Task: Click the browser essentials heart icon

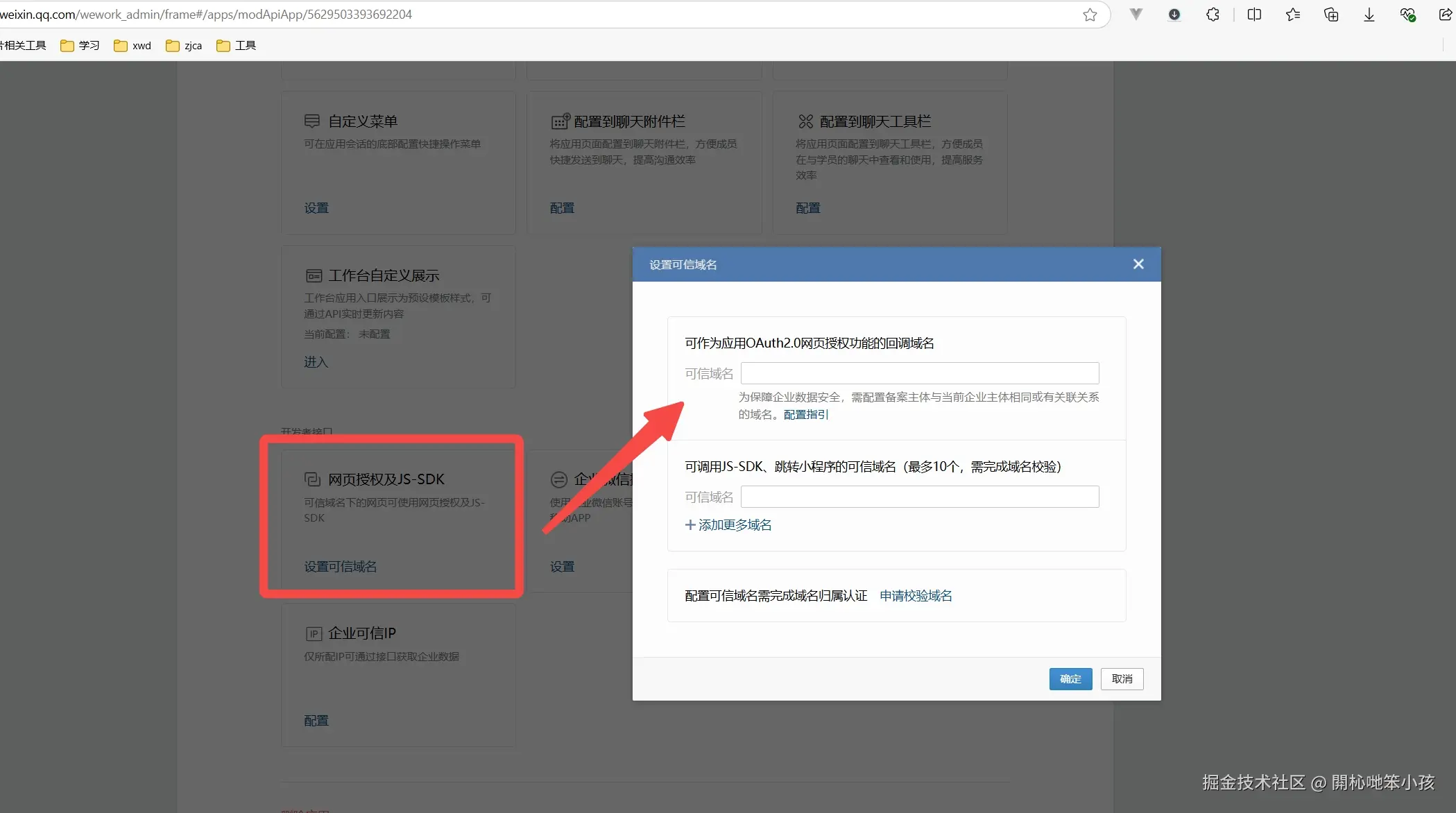Action: 1407,15
